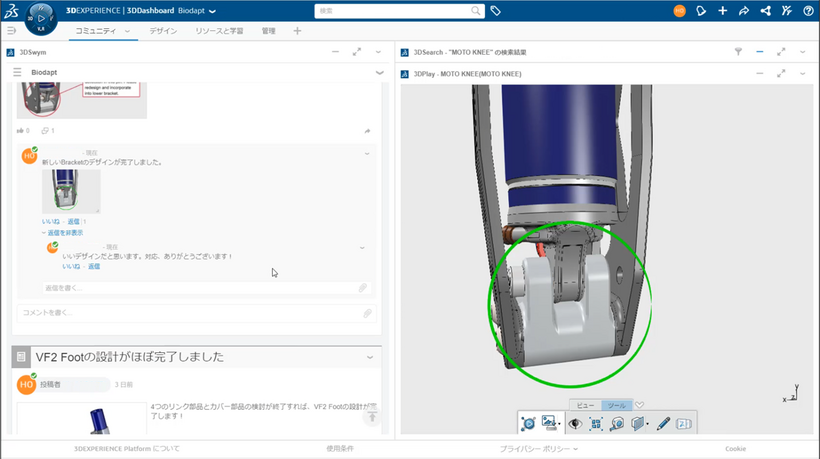Image resolution: width=820 pixels, height=459 pixels.
Task: Switch to the 管理 tab
Action: (268, 31)
